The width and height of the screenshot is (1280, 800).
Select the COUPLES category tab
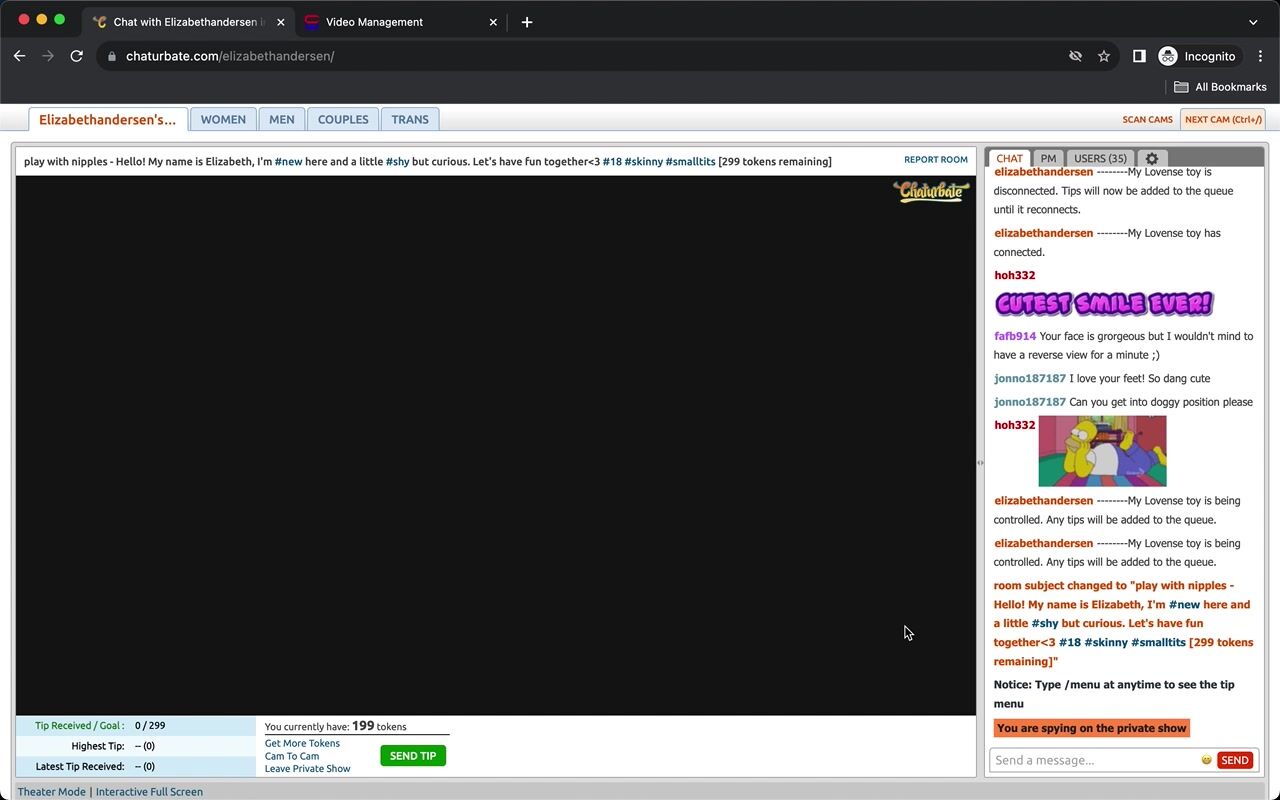(x=343, y=119)
